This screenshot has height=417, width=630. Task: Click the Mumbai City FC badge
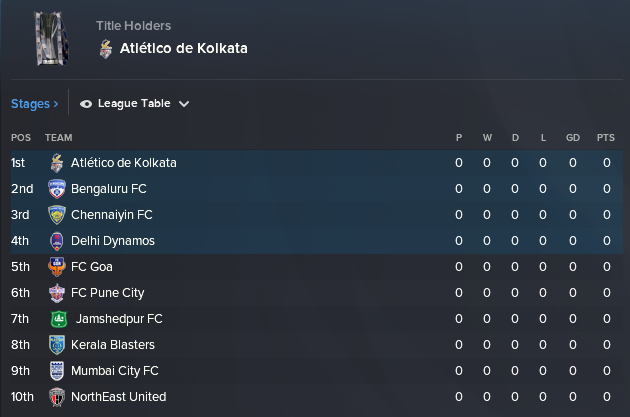tap(57, 371)
